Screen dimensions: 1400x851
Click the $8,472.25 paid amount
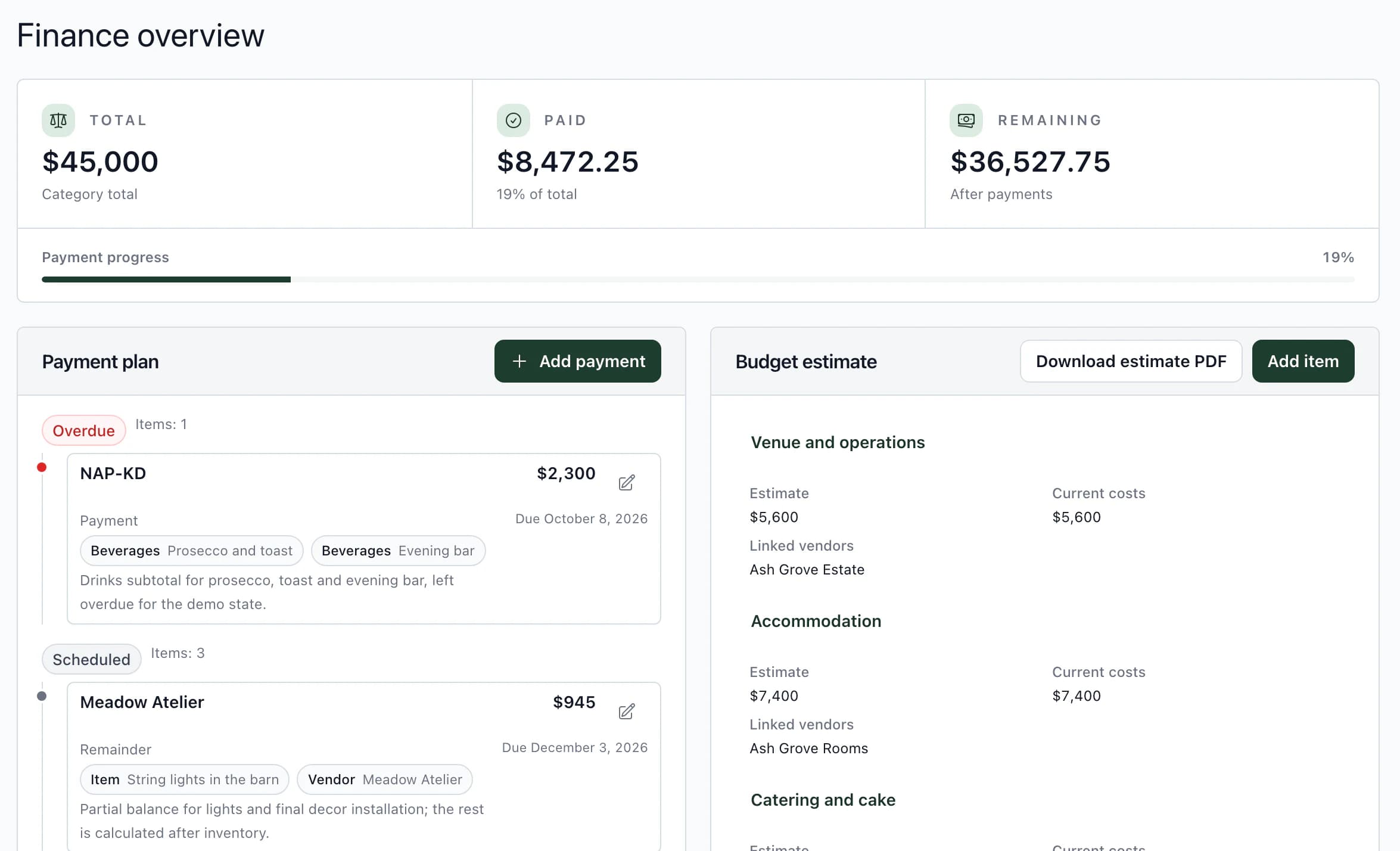[x=567, y=161]
